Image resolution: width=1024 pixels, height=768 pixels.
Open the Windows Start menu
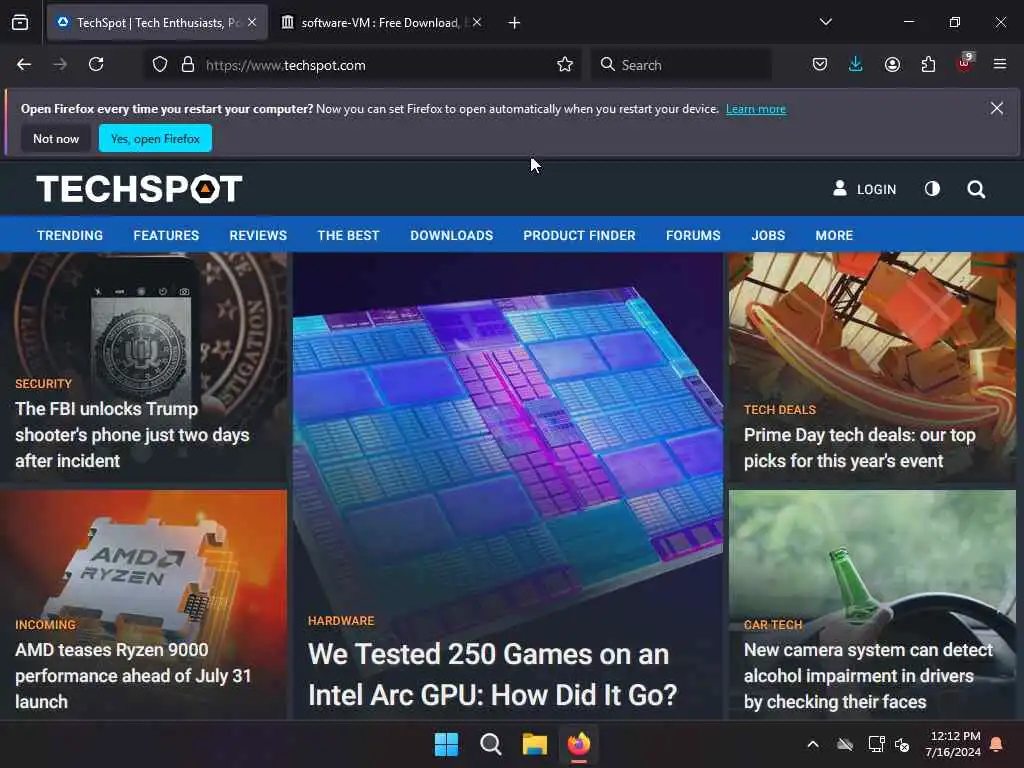click(x=447, y=744)
